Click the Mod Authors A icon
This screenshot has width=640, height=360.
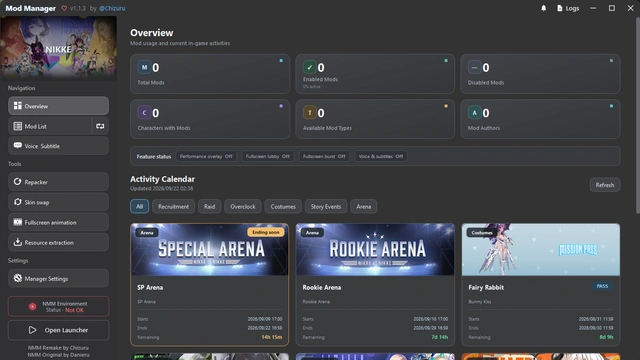click(474, 113)
